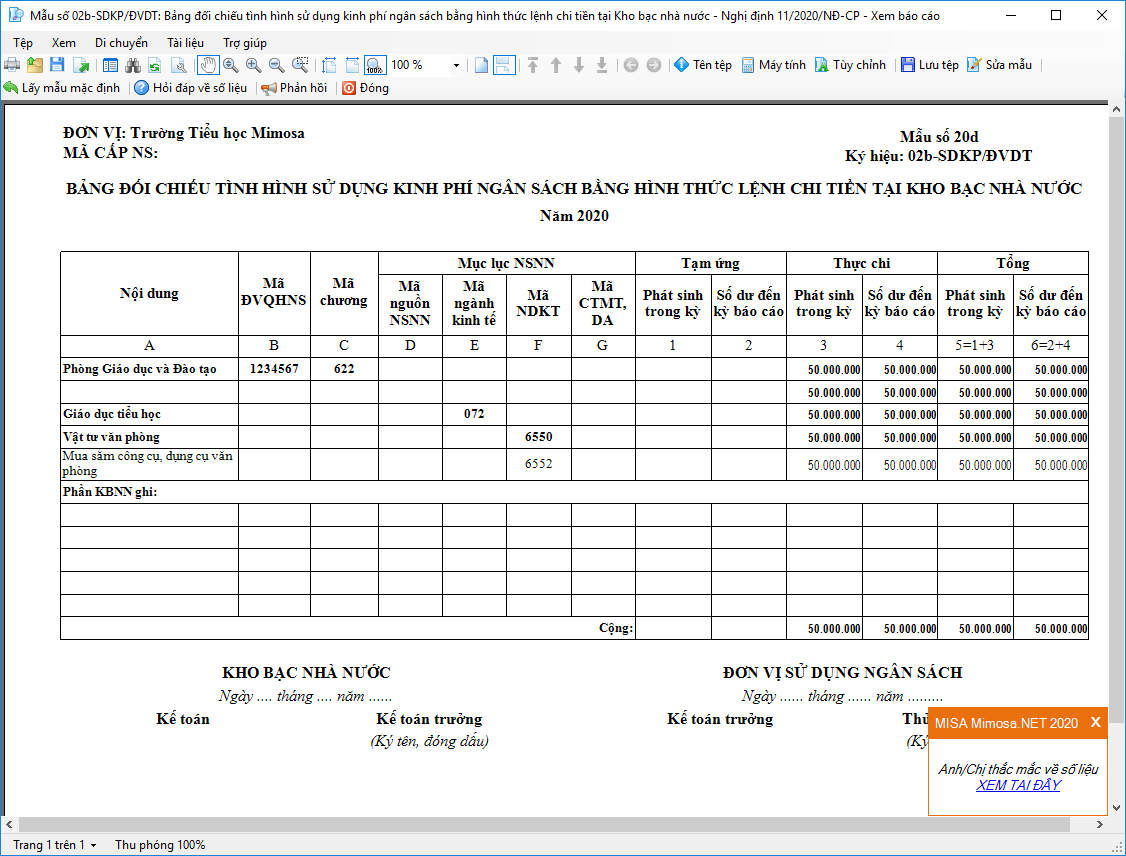Click the 622 chapter code cell

pyautogui.click(x=344, y=369)
